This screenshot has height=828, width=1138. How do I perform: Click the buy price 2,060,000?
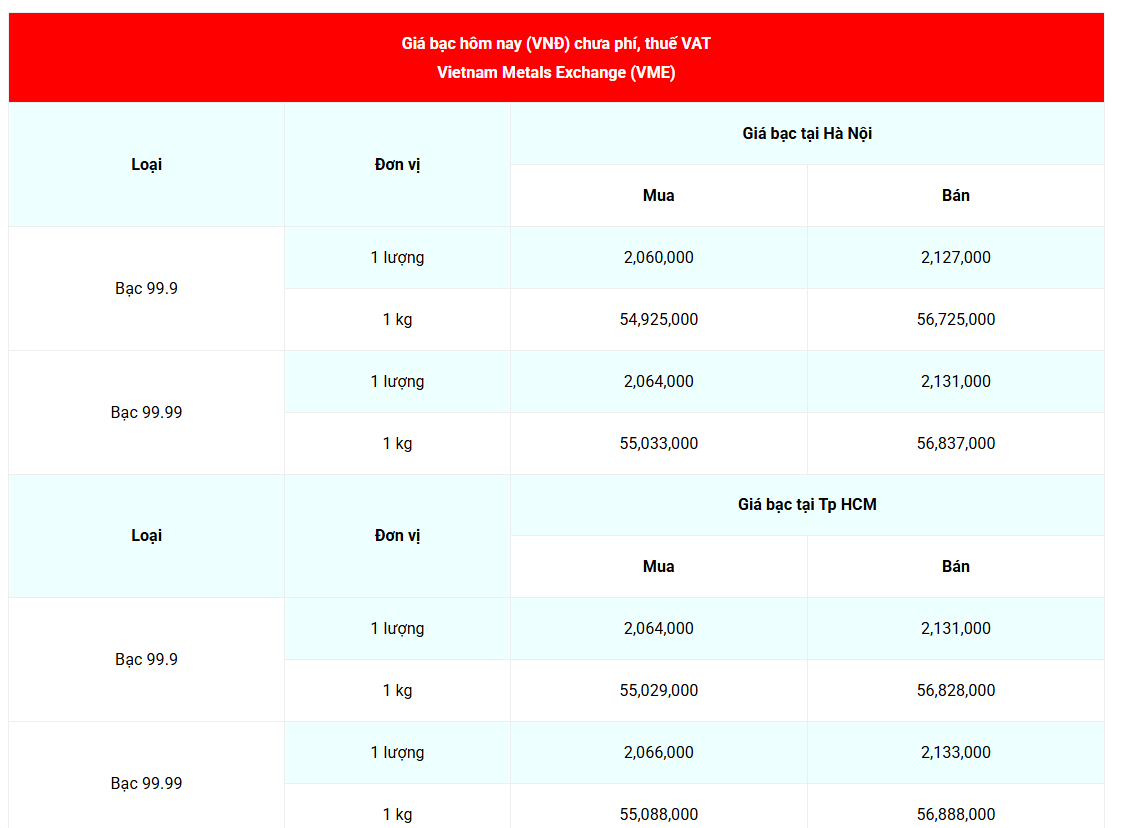point(658,258)
